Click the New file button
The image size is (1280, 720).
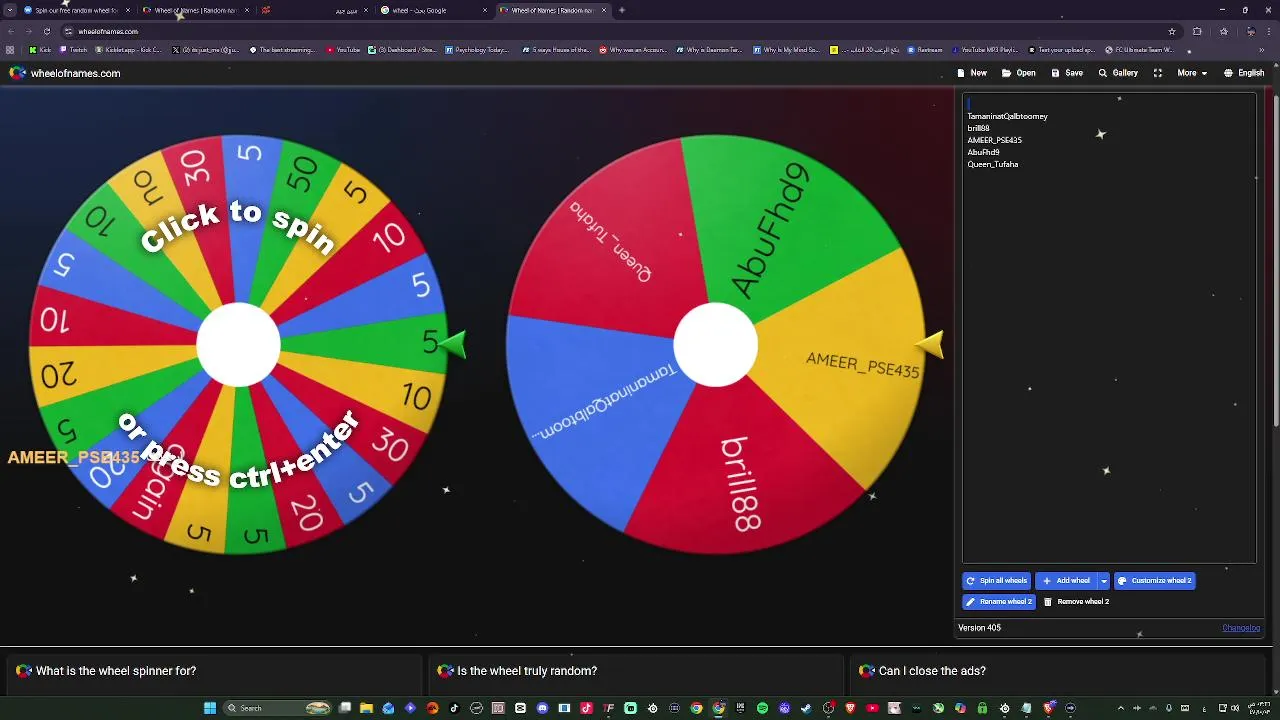click(972, 73)
